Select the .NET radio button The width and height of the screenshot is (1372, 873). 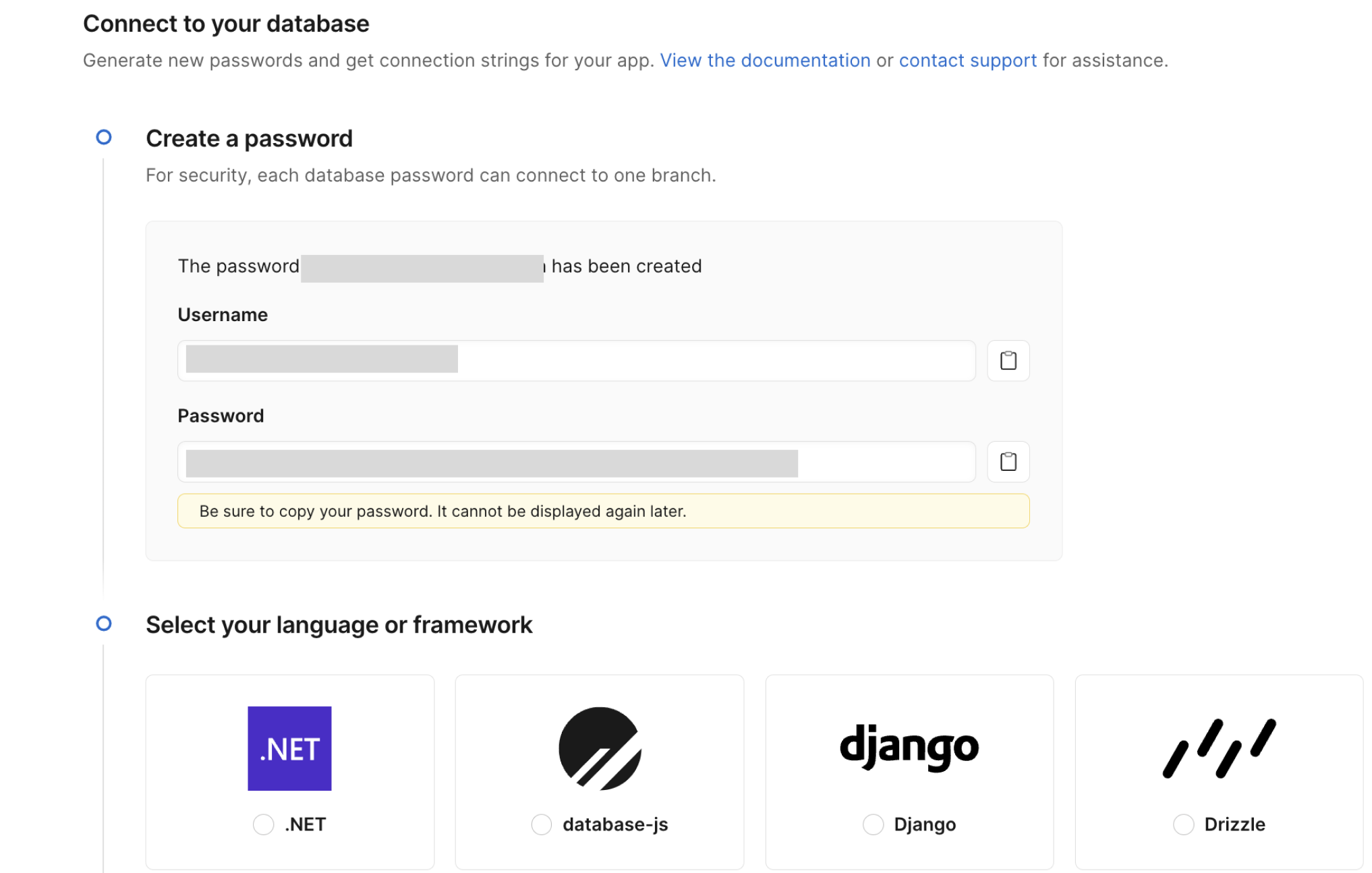click(x=263, y=824)
